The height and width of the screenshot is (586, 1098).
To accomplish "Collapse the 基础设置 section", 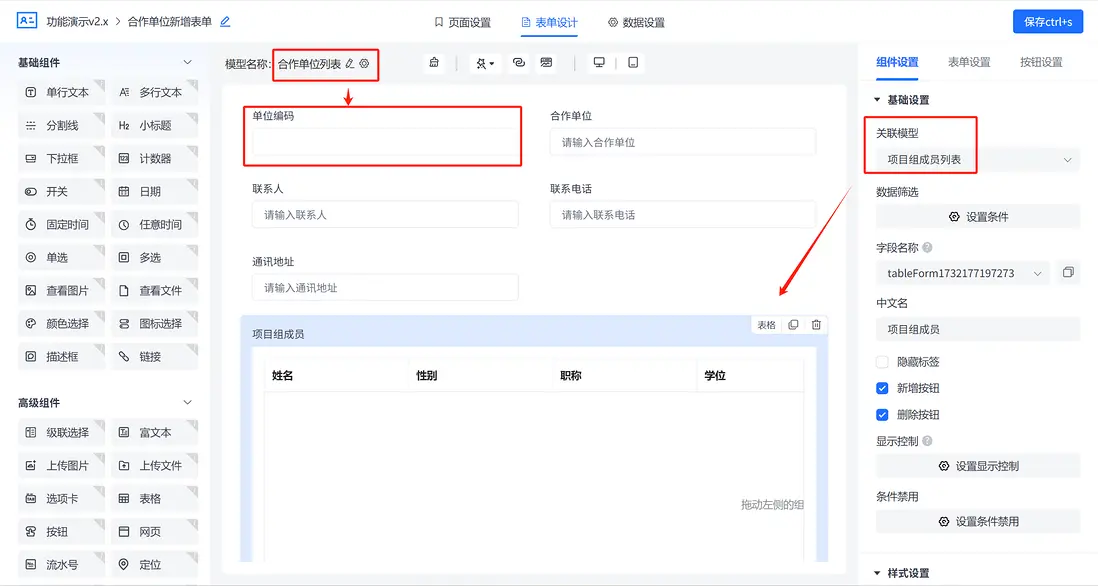I will 877,99.
